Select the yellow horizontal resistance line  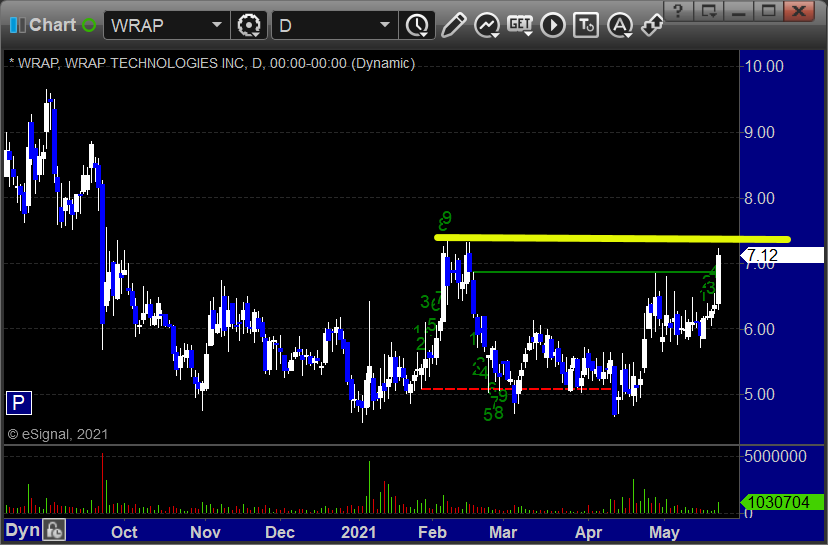[613, 239]
